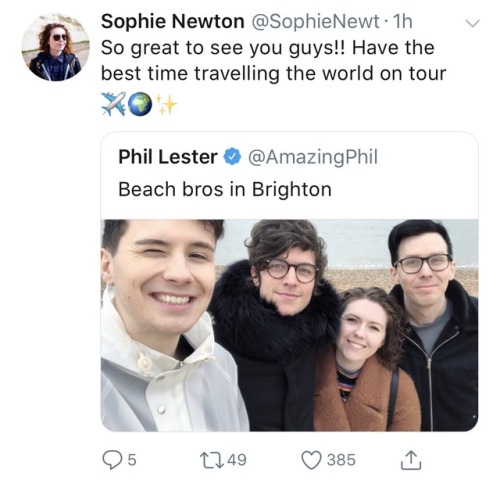View the quoted beach group photo

coord(289,325)
